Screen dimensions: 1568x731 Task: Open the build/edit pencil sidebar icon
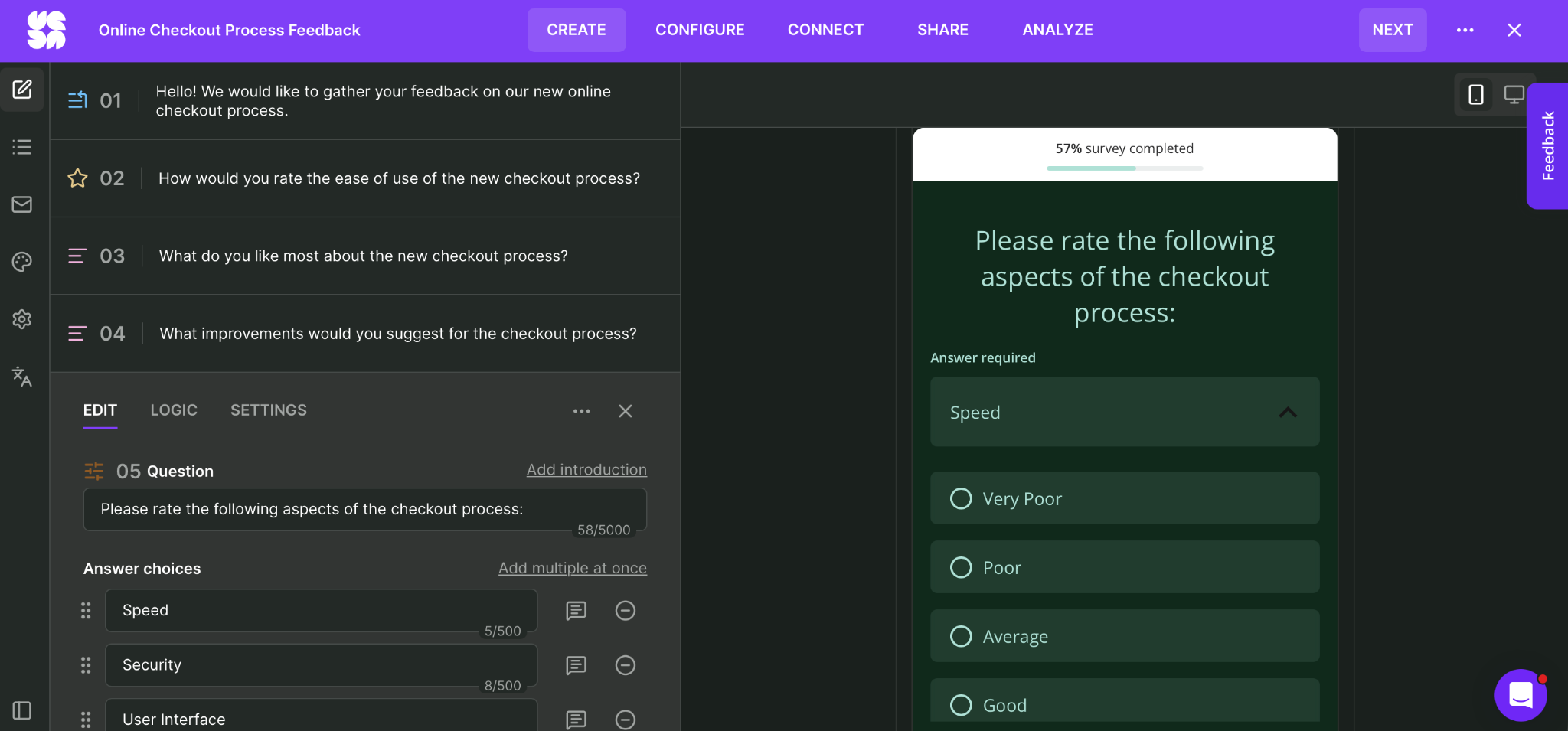22,90
